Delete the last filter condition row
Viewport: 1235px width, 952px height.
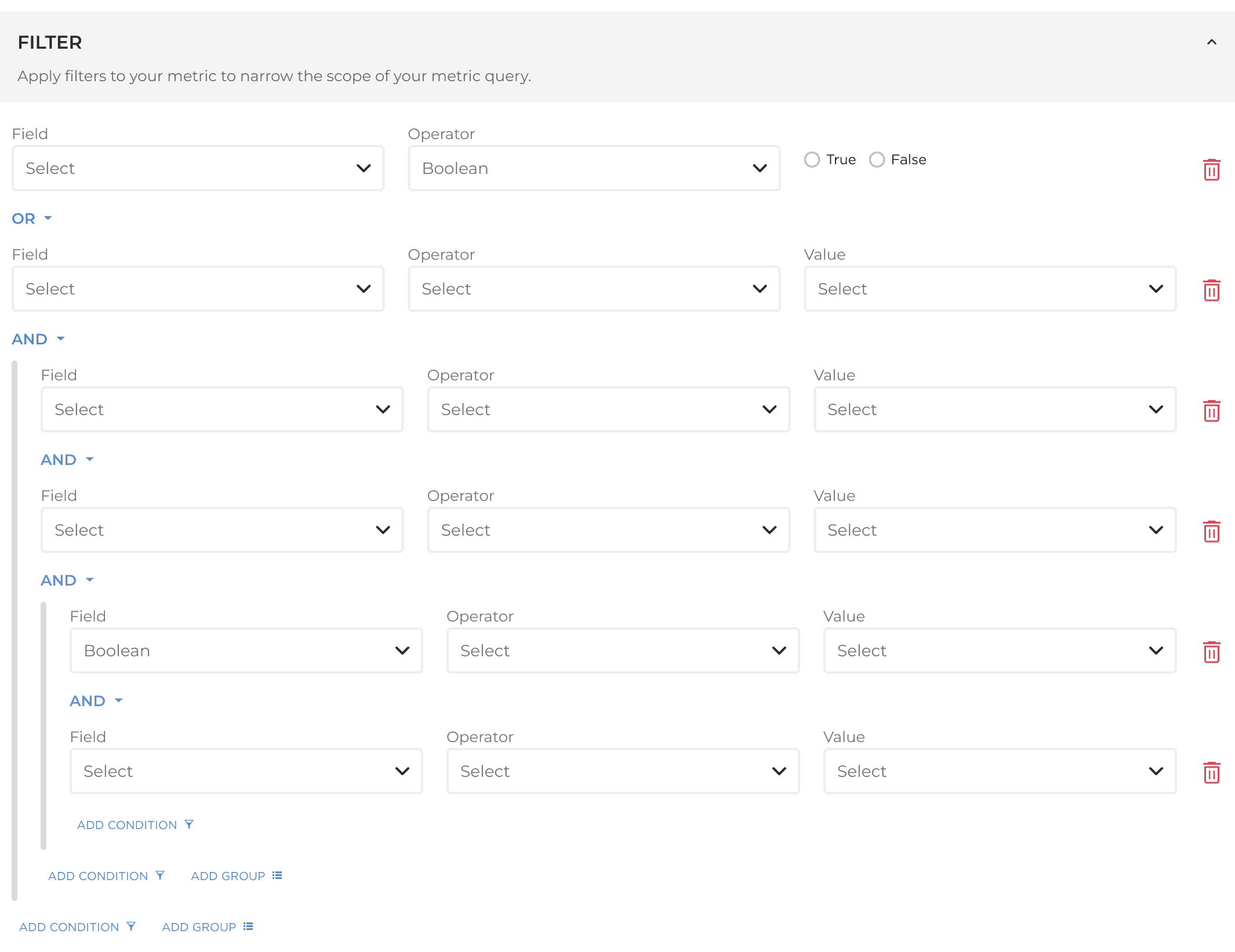1211,772
